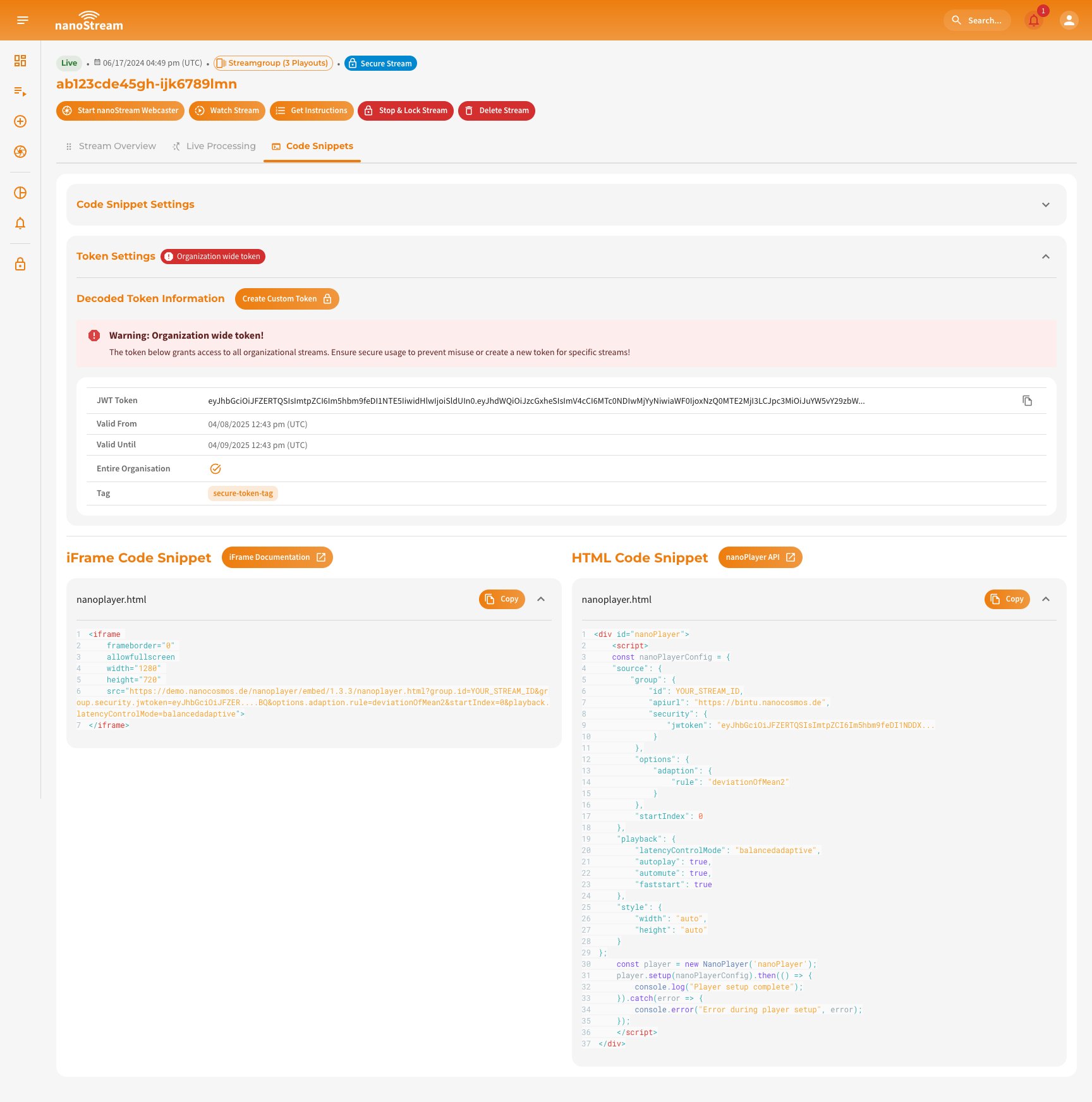Copy the JWT token with copy icon

[x=1028, y=401]
